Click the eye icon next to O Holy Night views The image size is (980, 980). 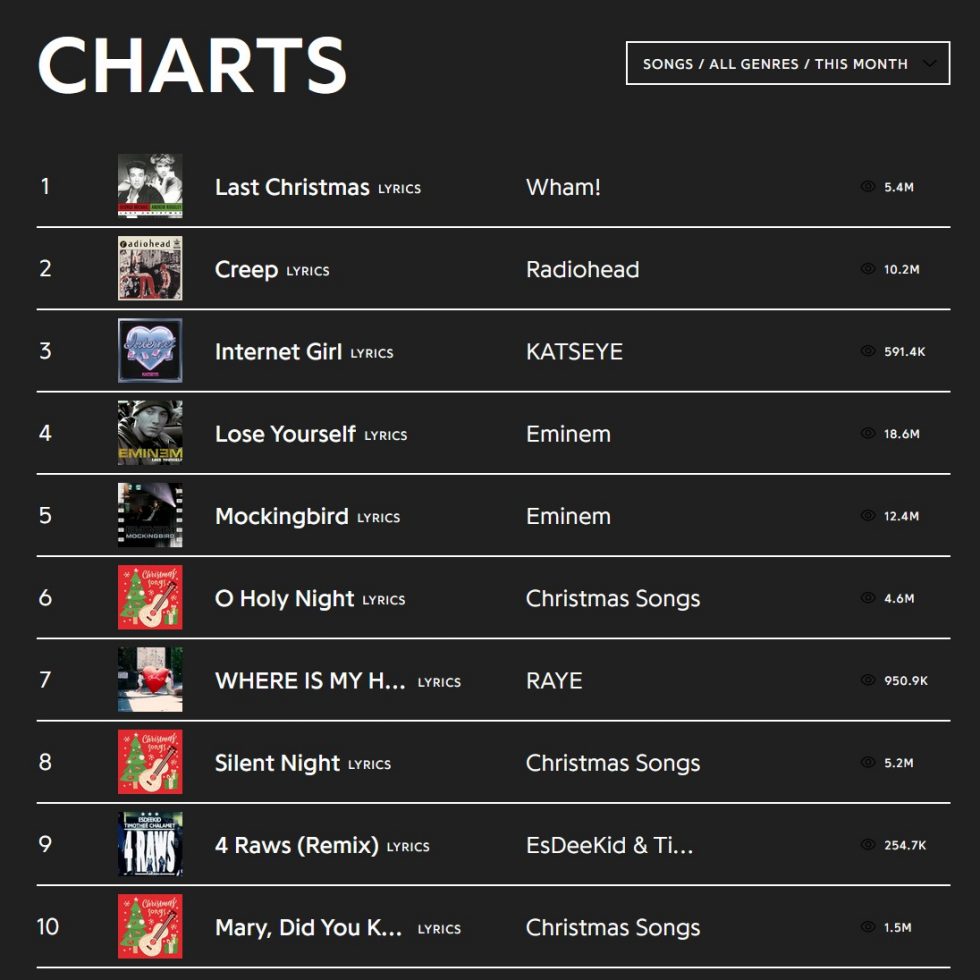[866, 598]
